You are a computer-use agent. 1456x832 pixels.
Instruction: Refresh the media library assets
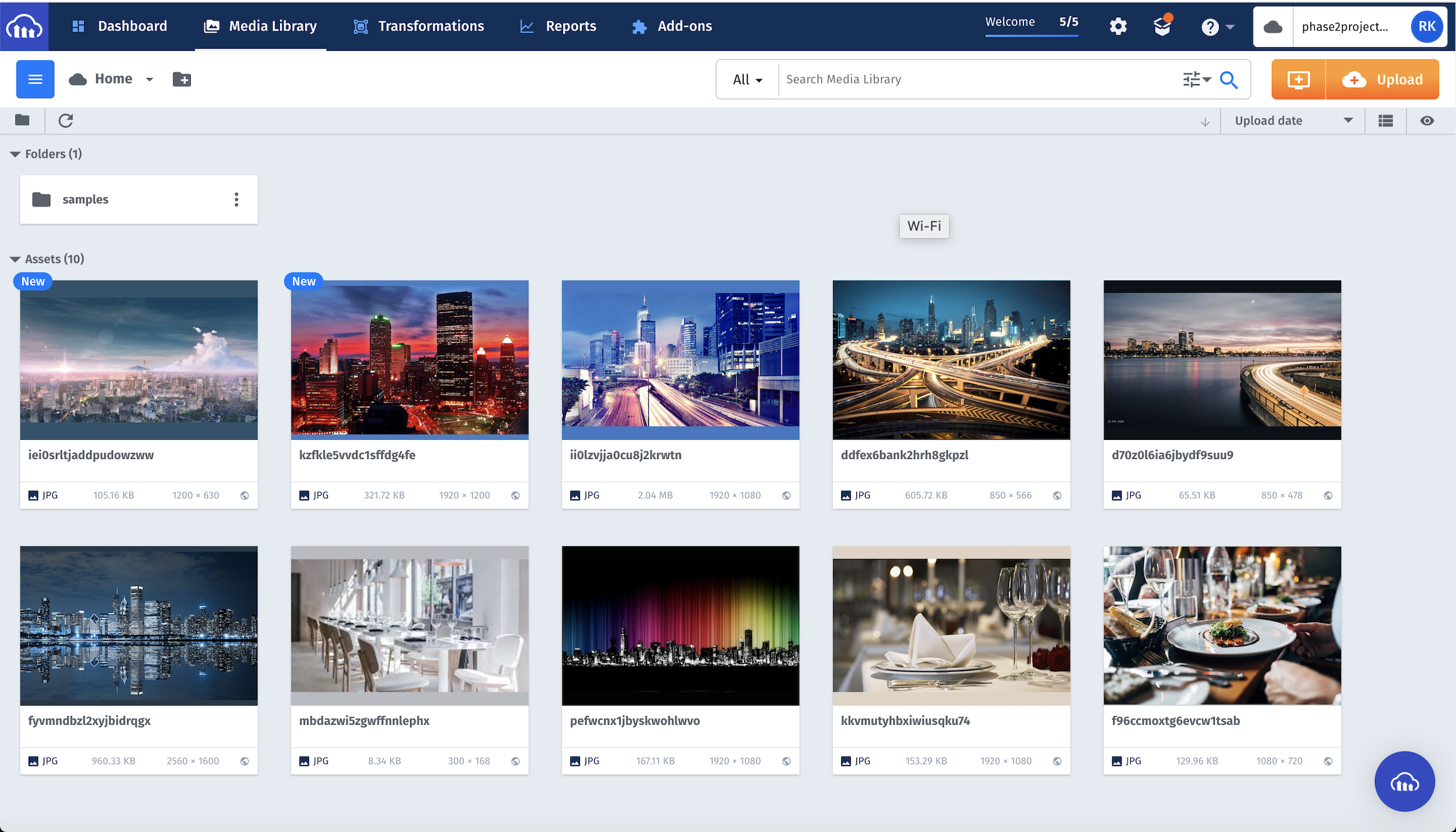66,121
